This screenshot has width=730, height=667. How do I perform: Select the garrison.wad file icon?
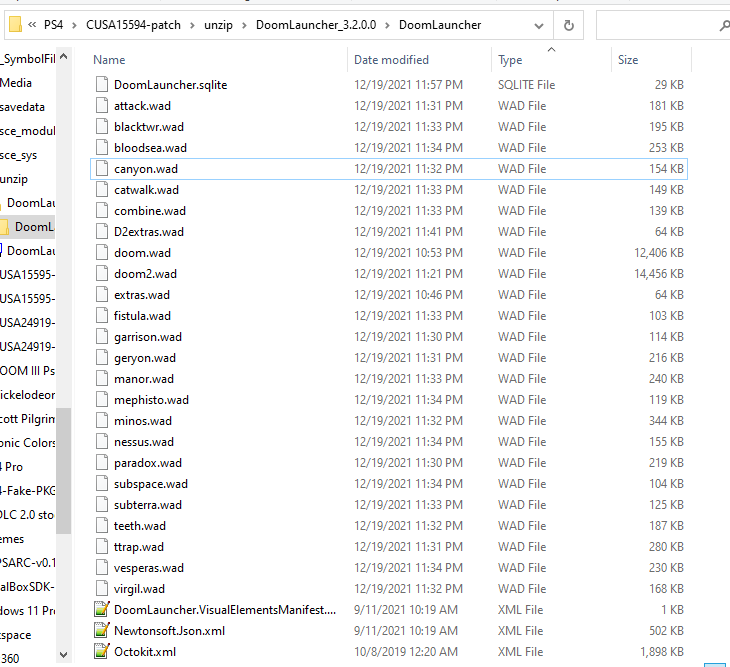pyautogui.click(x=102, y=336)
